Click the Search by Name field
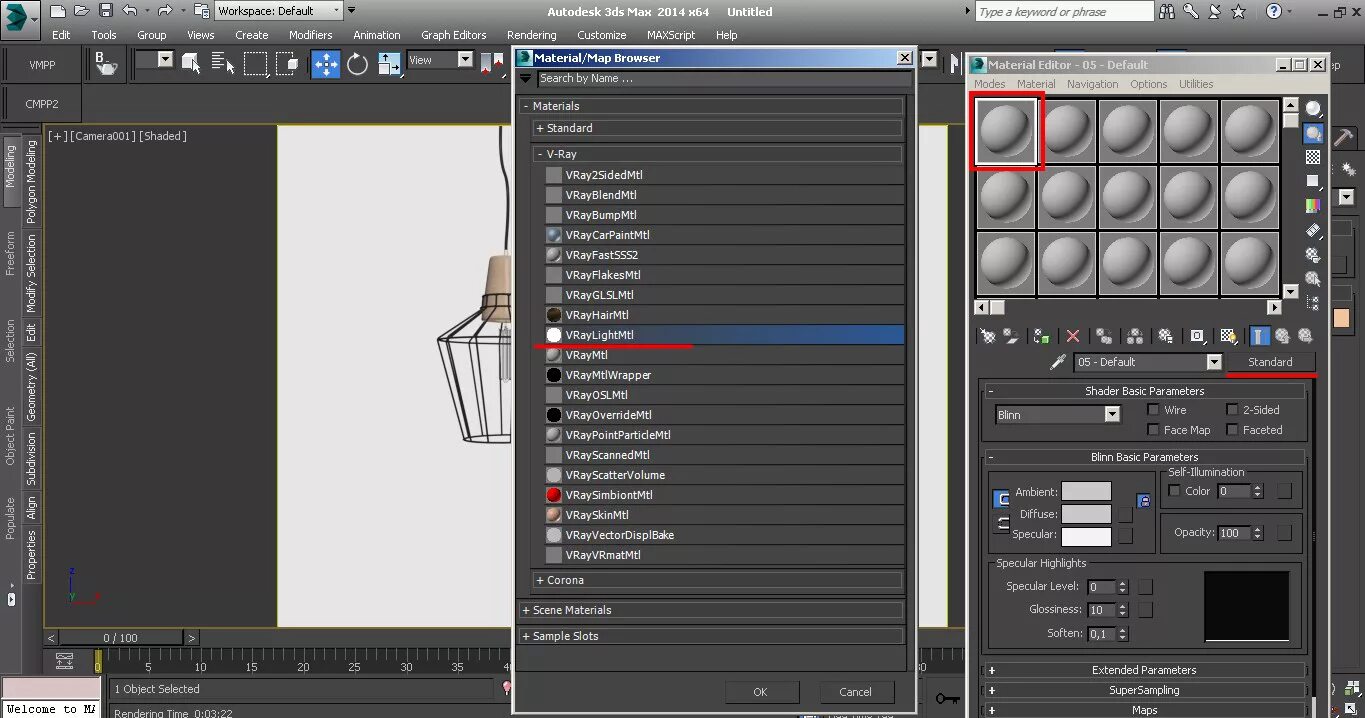Screen dimensions: 1365x718 pyautogui.click(x=724, y=78)
